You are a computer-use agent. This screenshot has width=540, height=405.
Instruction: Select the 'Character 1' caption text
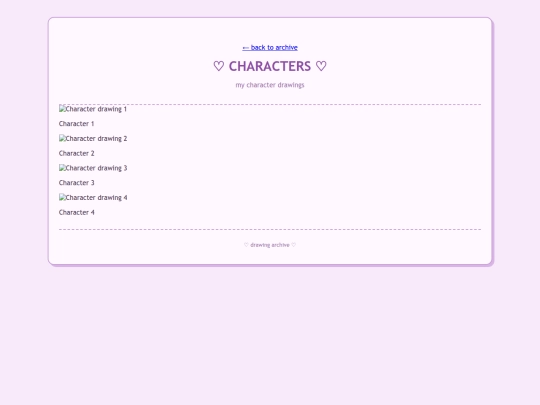click(x=76, y=124)
